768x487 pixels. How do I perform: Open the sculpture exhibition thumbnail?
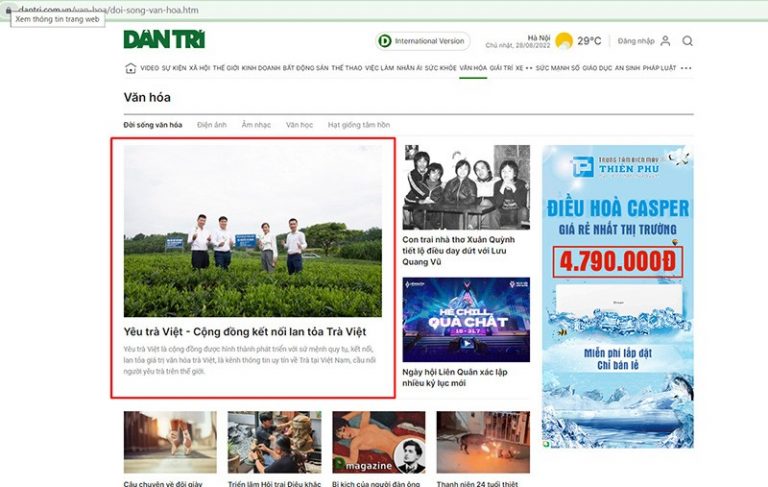coord(275,442)
